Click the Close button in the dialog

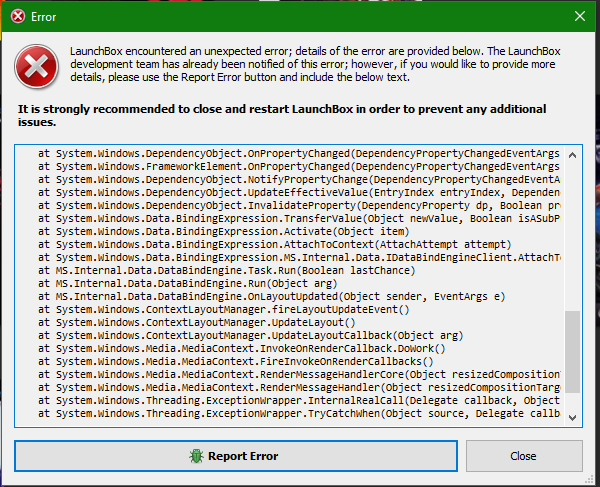coord(524,456)
